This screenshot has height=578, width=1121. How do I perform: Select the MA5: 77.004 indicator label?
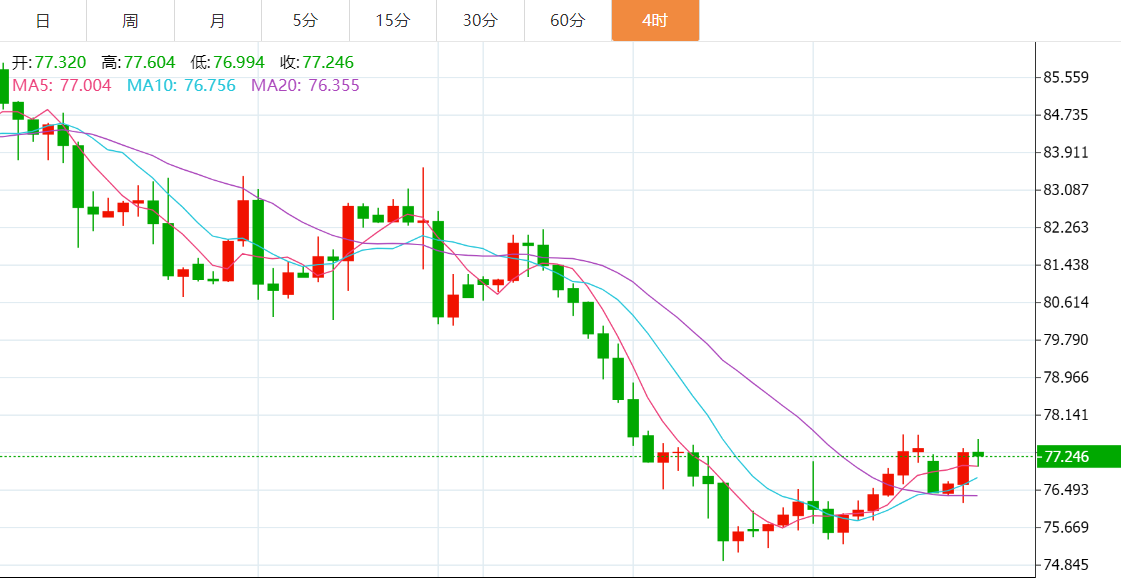[x=62, y=86]
